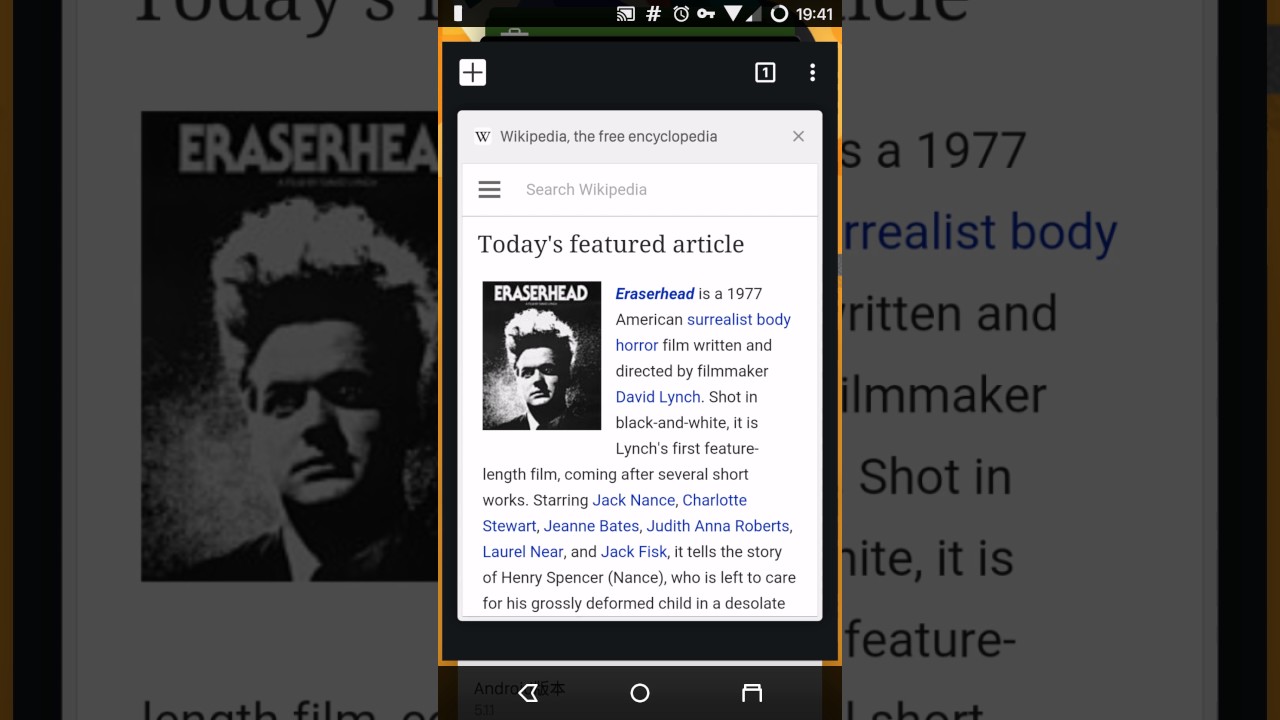This screenshot has height=720, width=1280.
Task: Tap the VPN key status icon
Action: (x=706, y=14)
